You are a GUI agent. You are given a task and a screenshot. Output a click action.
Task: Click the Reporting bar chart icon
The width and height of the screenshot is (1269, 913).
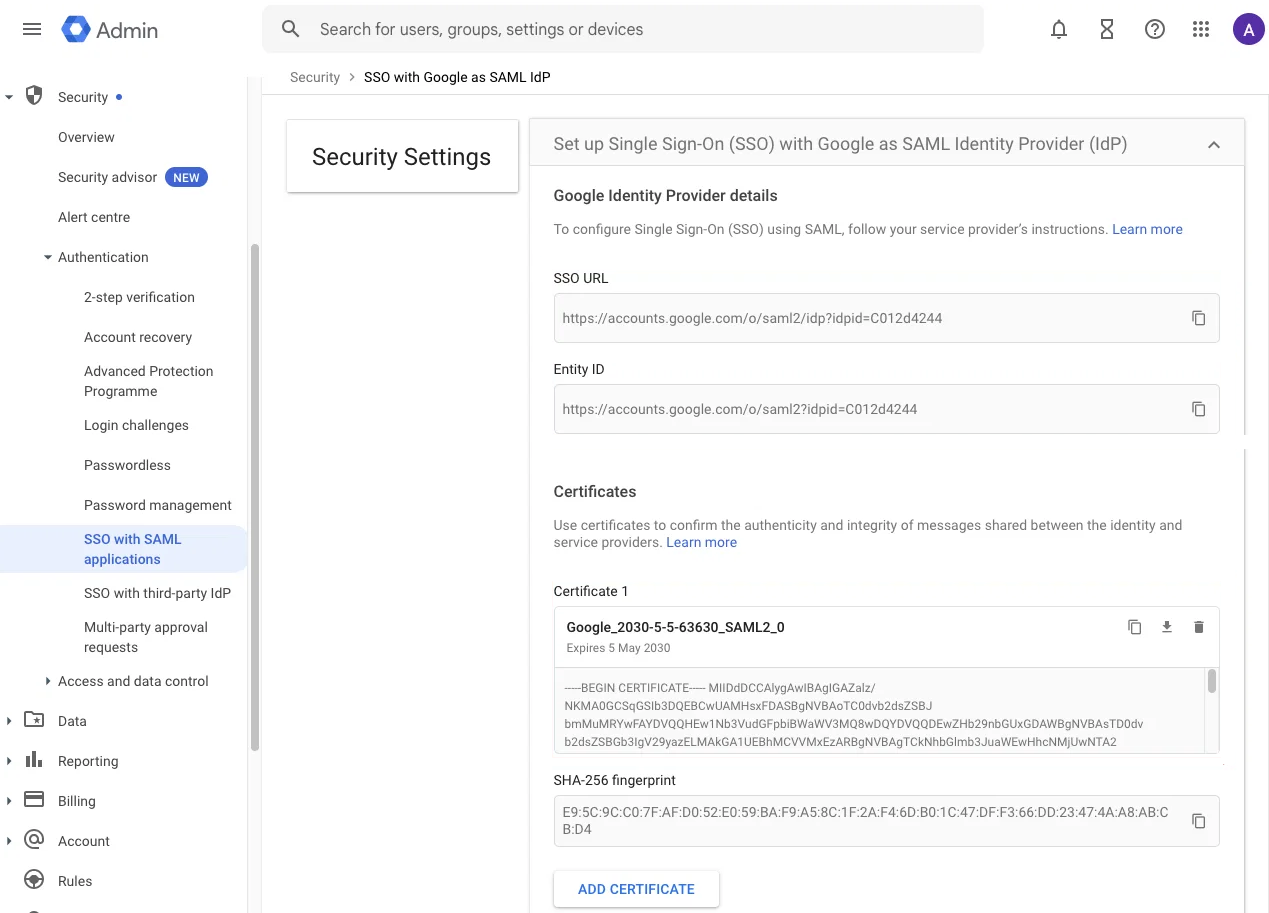[34, 760]
